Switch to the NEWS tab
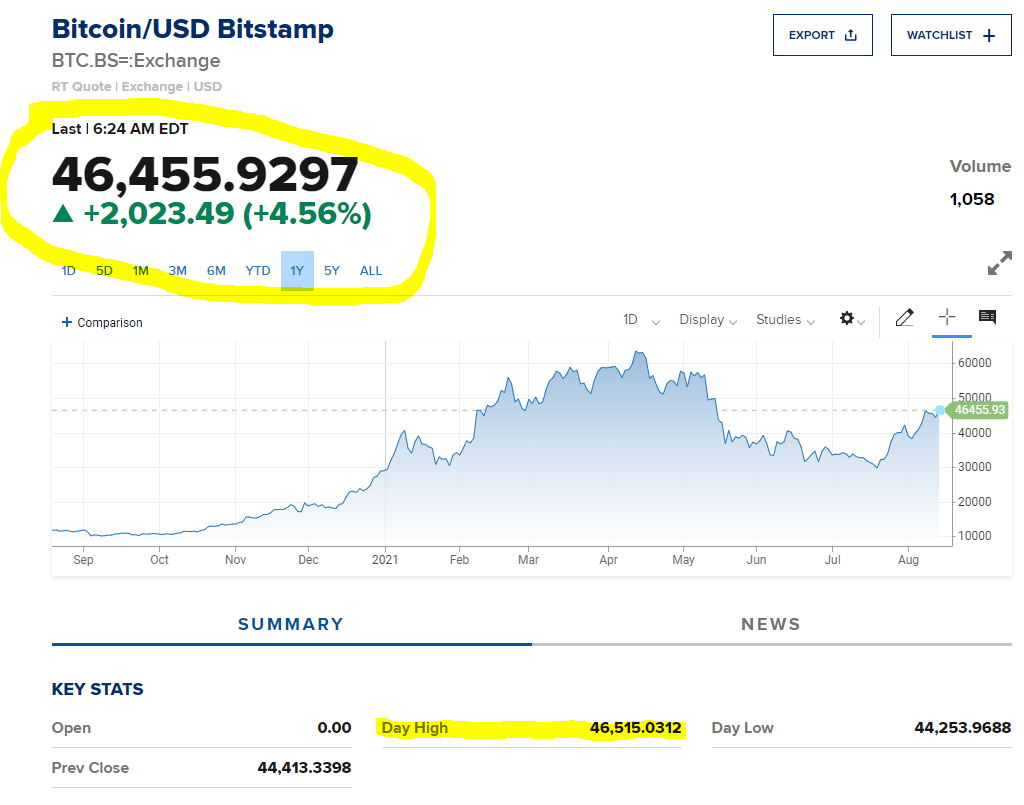1024x805 pixels. 771,623
